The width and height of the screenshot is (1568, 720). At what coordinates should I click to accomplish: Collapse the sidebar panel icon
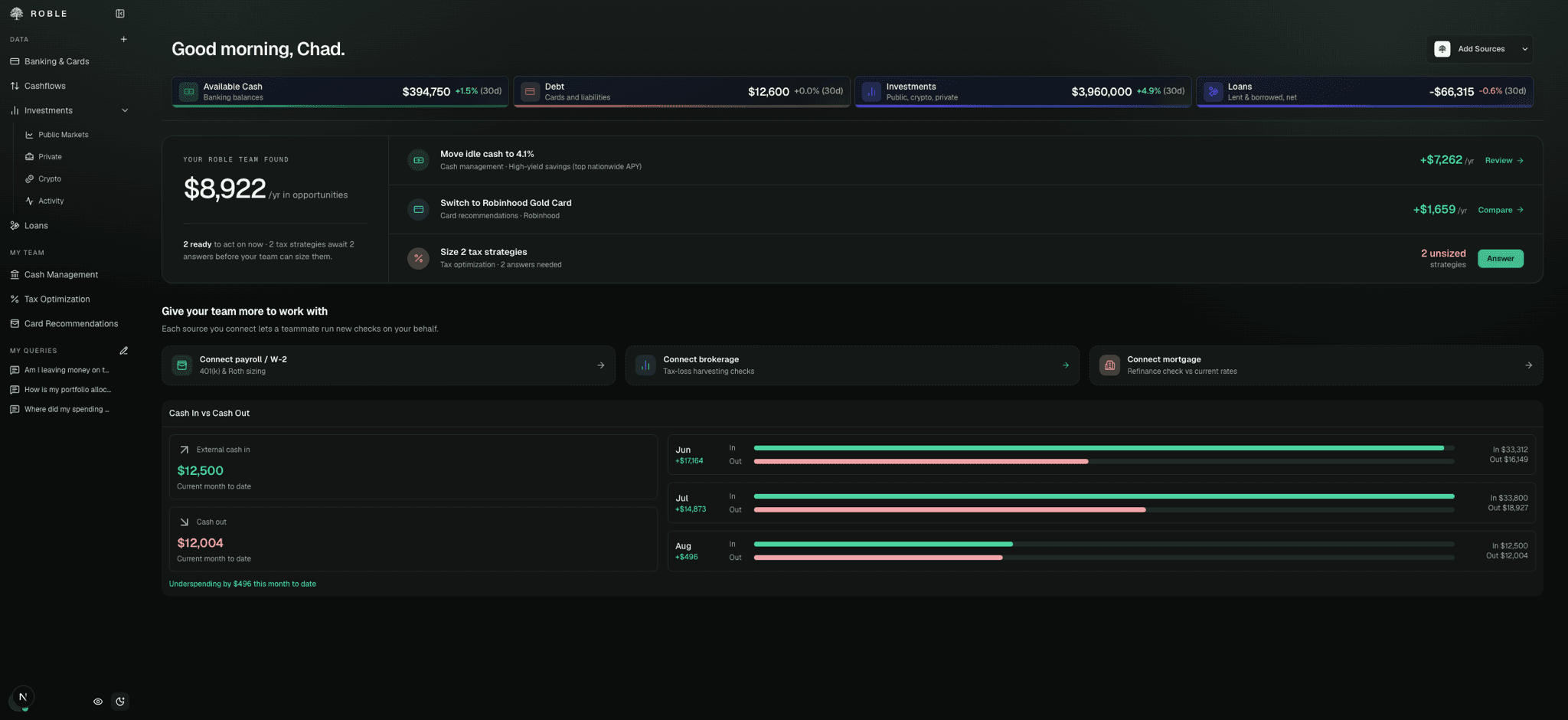(x=120, y=14)
